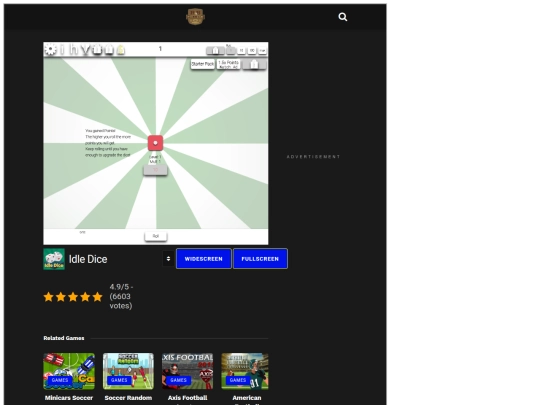Click the 'h' icon in game toolbar
The width and height of the screenshot is (540, 405).
[x=74, y=50]
